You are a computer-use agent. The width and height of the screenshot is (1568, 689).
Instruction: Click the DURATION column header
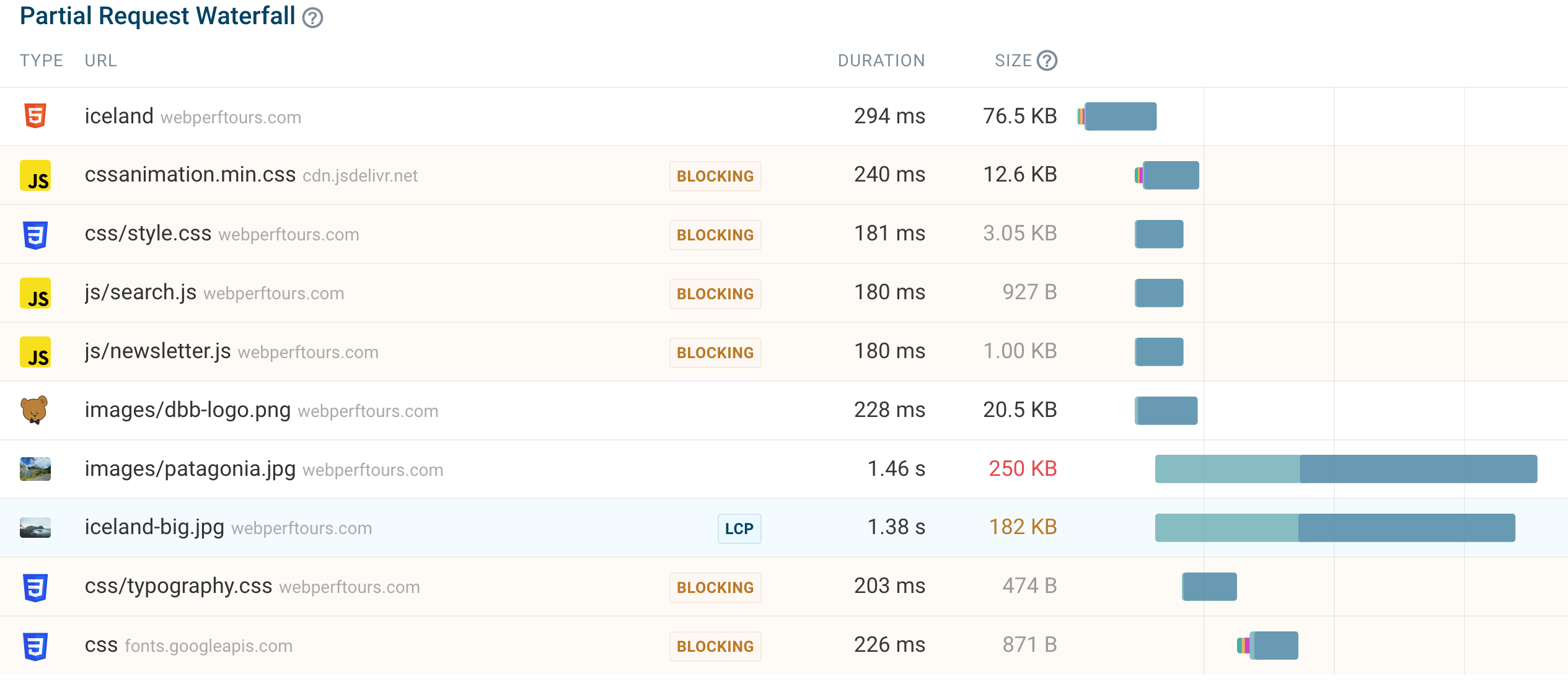coord(881,61)
